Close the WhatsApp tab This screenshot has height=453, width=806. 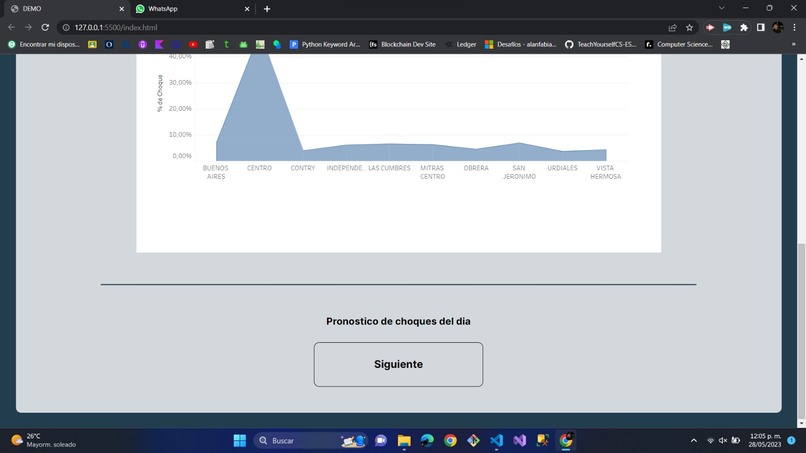pos(247,9)
